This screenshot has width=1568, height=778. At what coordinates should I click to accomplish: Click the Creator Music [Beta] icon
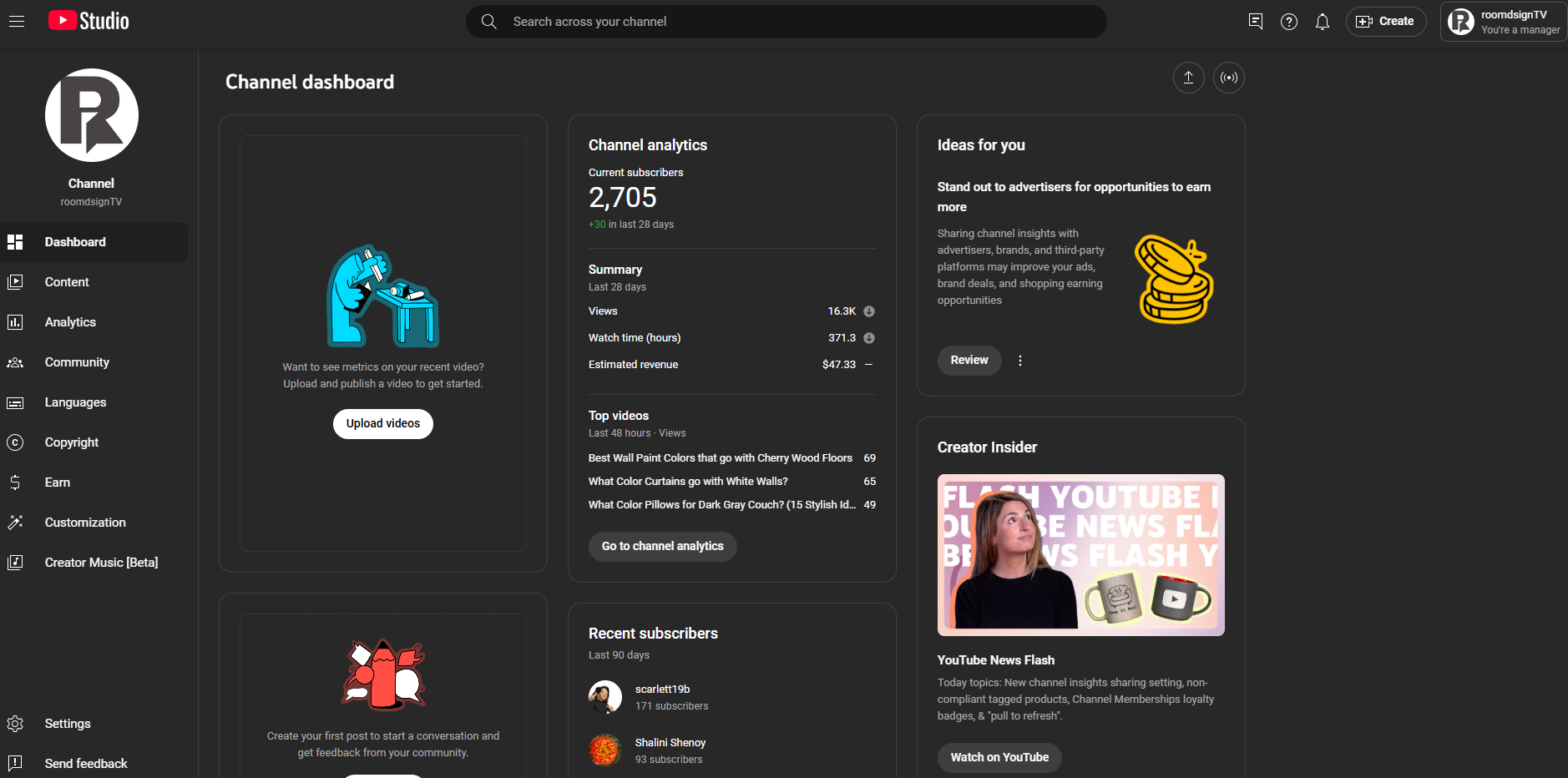15,563
